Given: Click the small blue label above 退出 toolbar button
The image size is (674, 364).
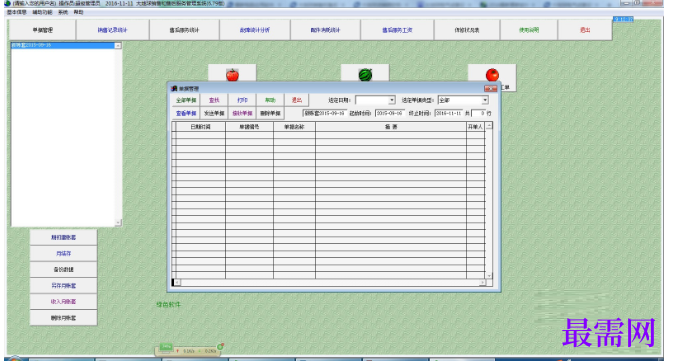Looking at the screenshot, I should (x=623, y=19).
